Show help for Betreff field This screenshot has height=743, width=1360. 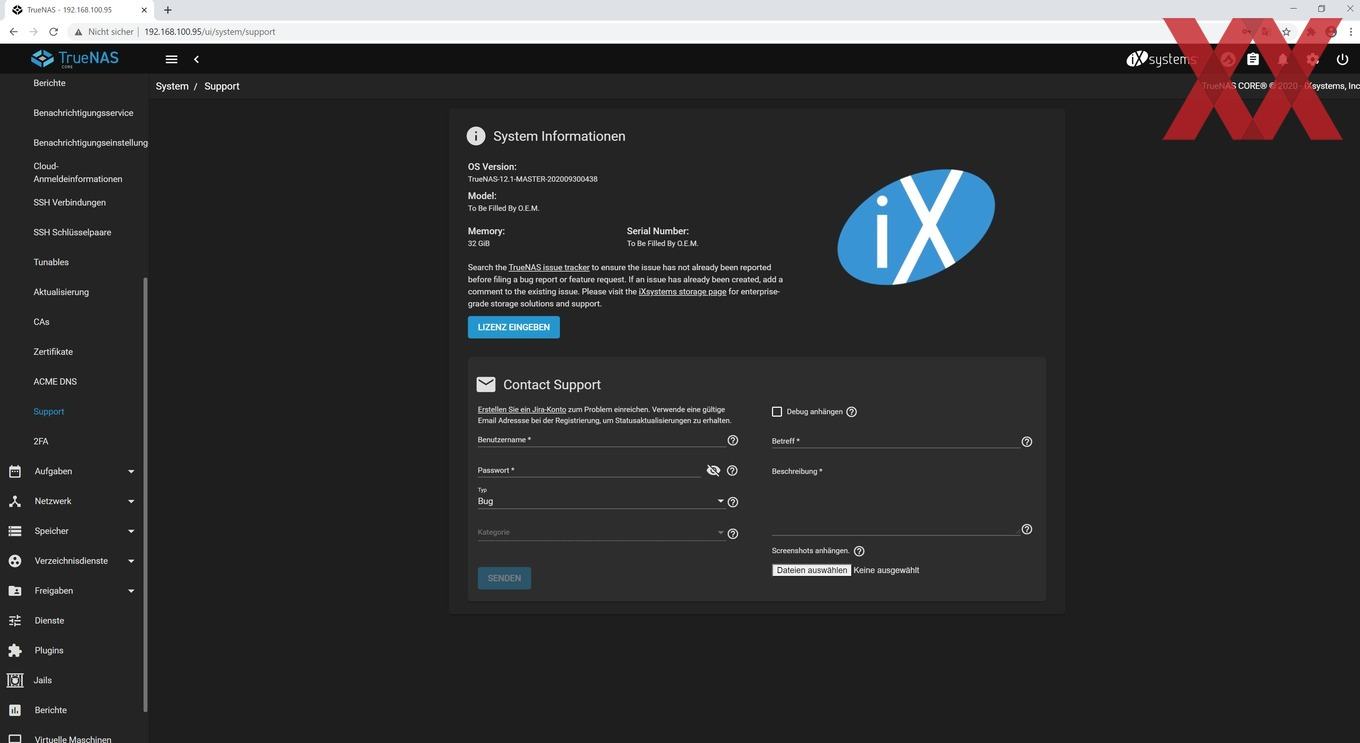[1026, 441]
